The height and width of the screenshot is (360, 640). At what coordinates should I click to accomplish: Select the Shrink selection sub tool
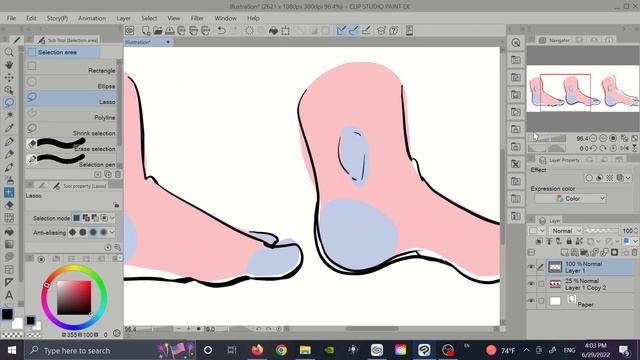pos(71,131)
